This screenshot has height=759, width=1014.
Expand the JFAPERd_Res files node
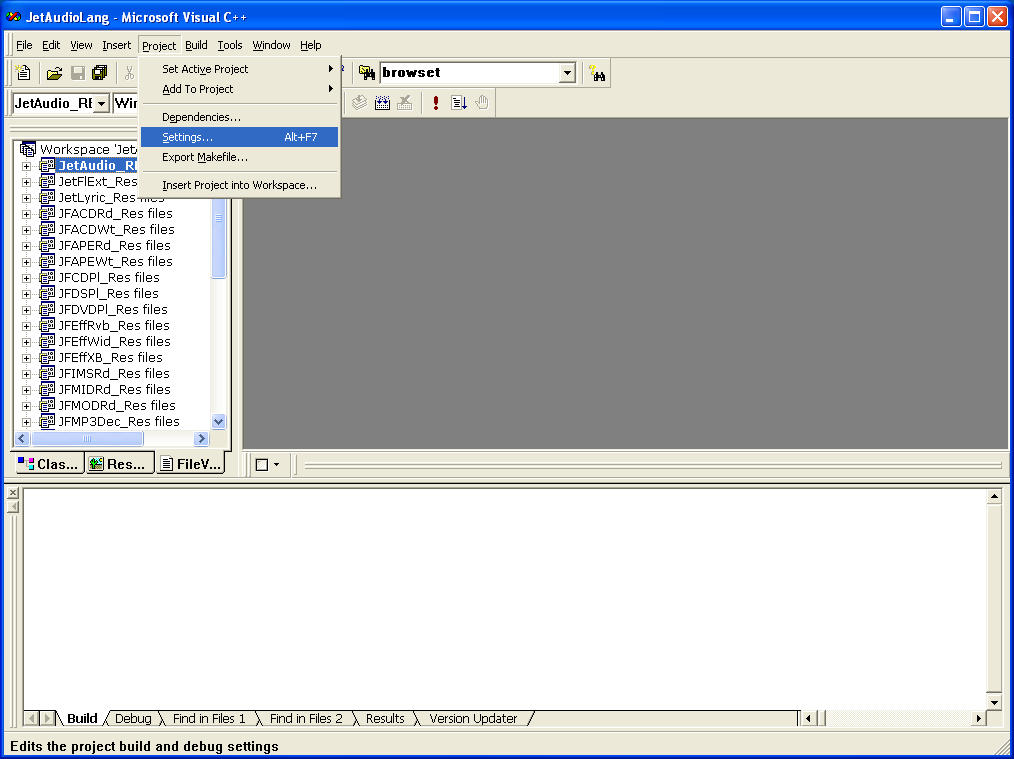[x=27, y=246]
